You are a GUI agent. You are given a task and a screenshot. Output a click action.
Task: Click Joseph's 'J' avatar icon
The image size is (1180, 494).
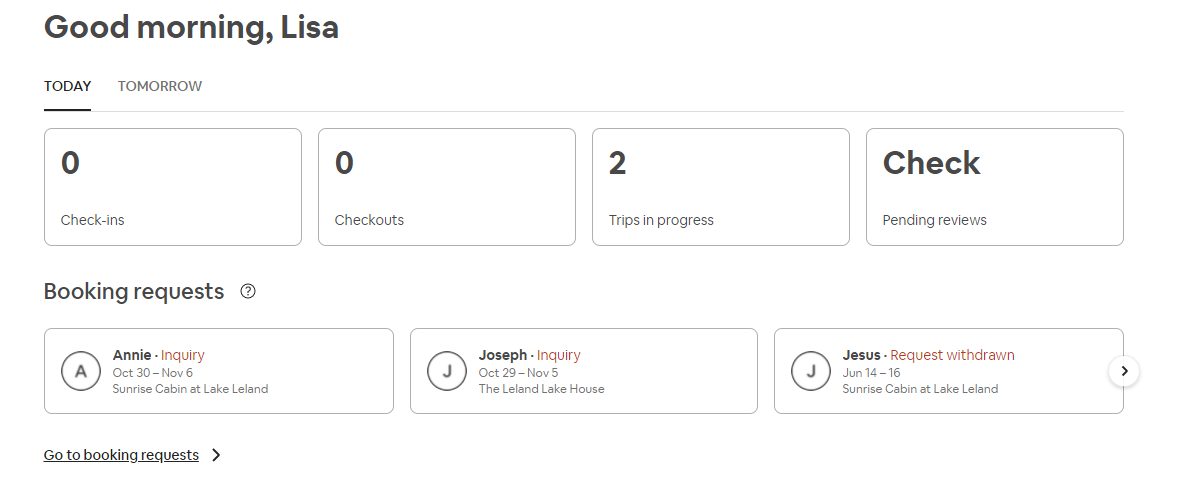pyautogui.click(x=447, y=371)
